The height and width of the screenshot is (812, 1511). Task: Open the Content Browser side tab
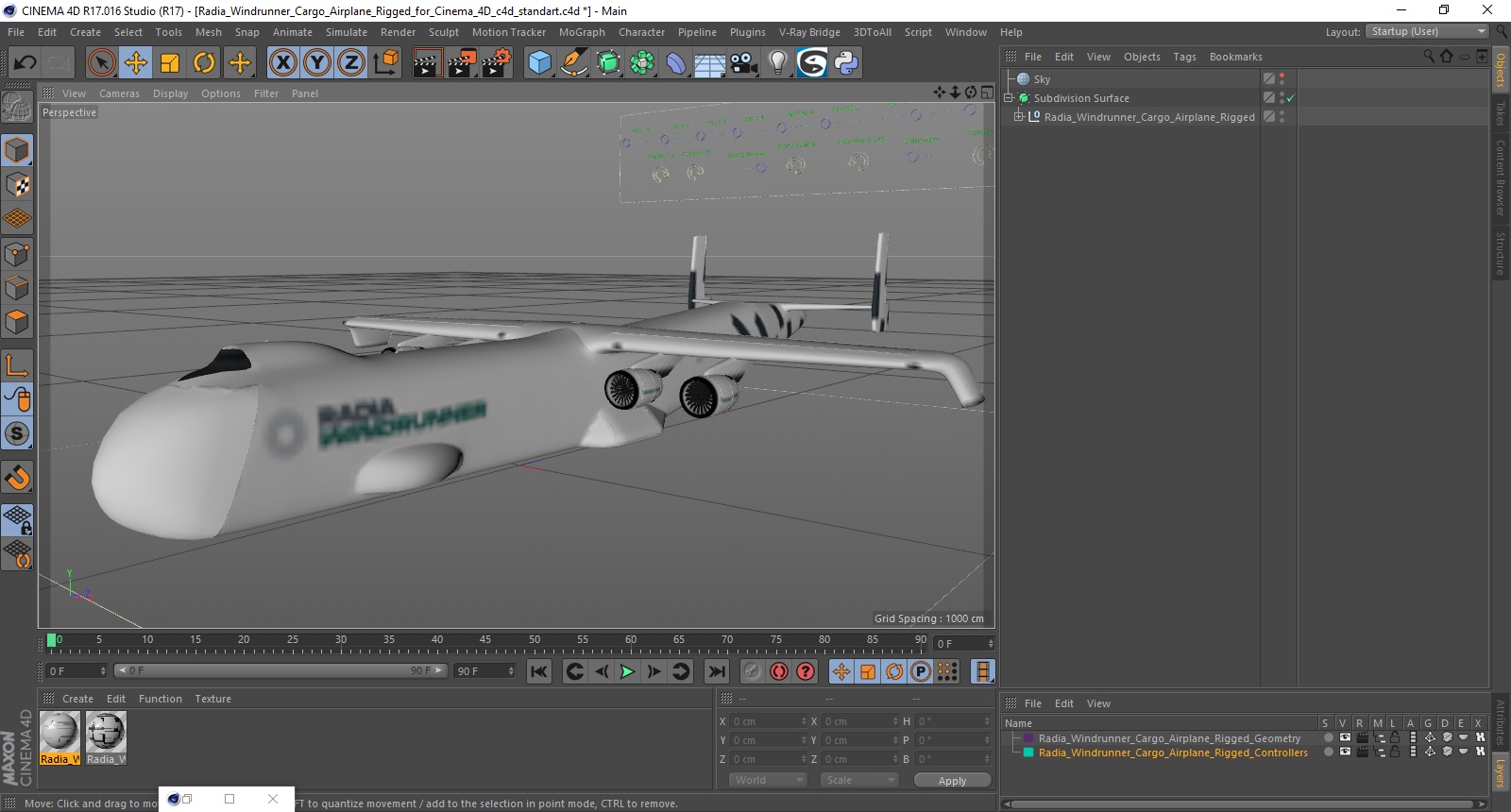pos(1501,178)
